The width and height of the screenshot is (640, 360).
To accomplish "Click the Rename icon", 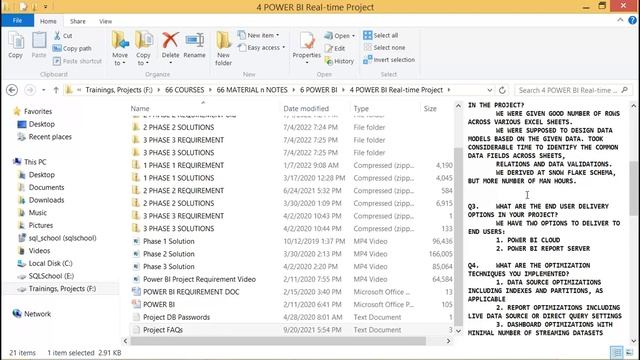I will 194,40.
